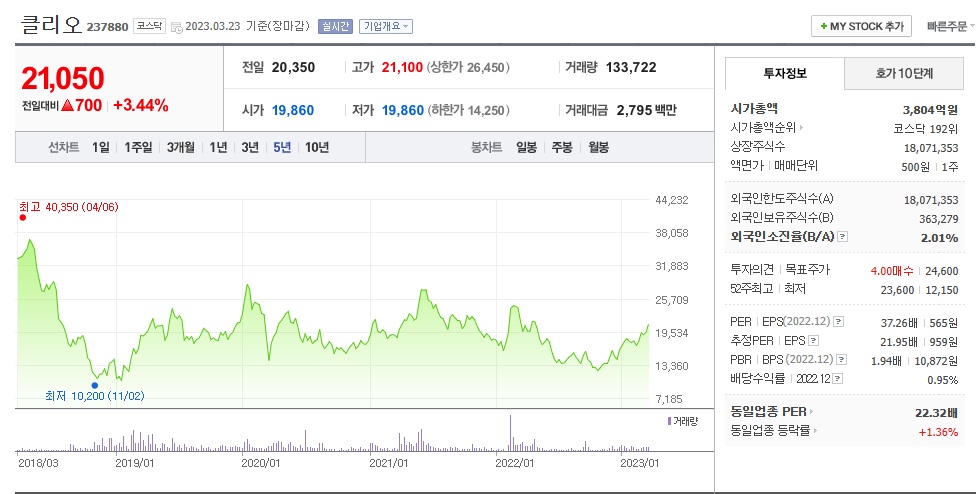
Task: Open the help icon next to PER EPS(2022.12)
Action: pyautogui.click(x=839, y=321)
